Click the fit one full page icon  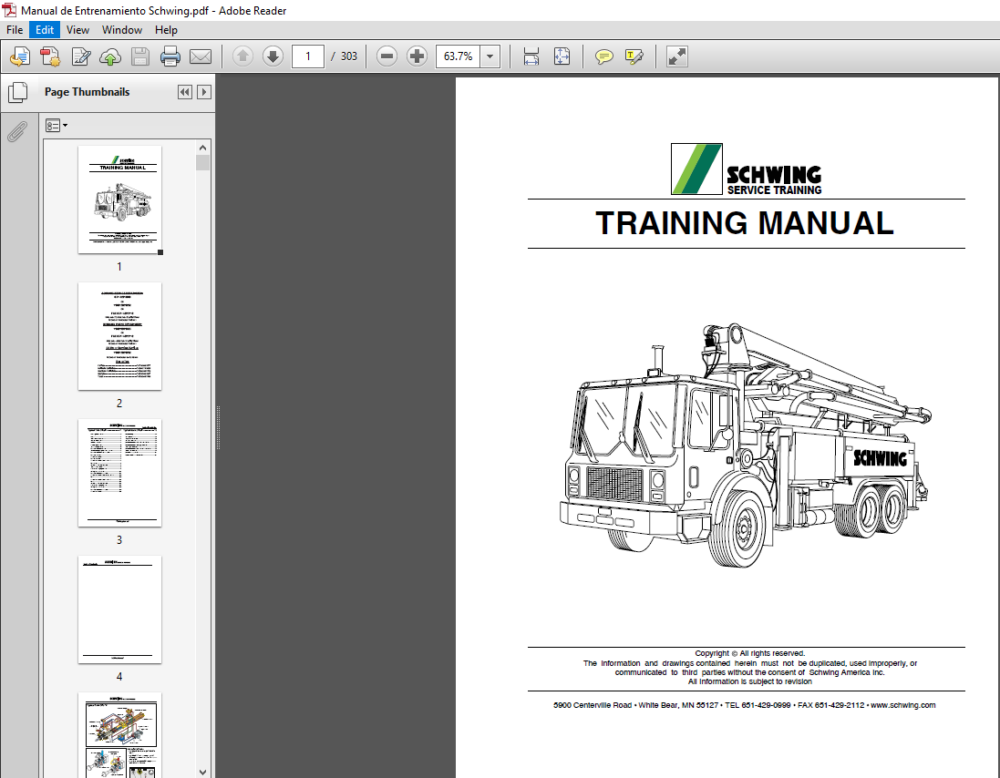(562, 56)
